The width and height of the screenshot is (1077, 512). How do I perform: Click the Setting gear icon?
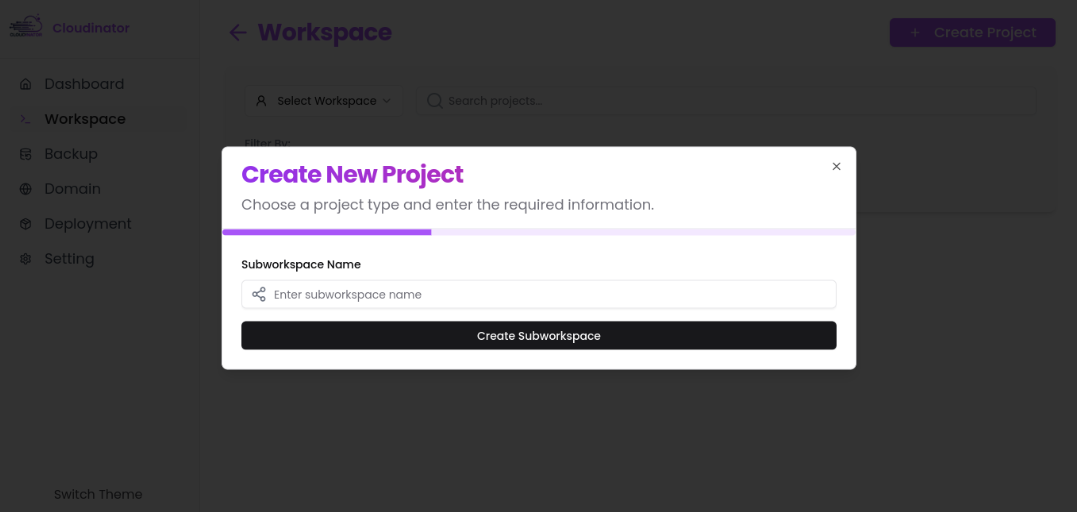tap(25, 259)
